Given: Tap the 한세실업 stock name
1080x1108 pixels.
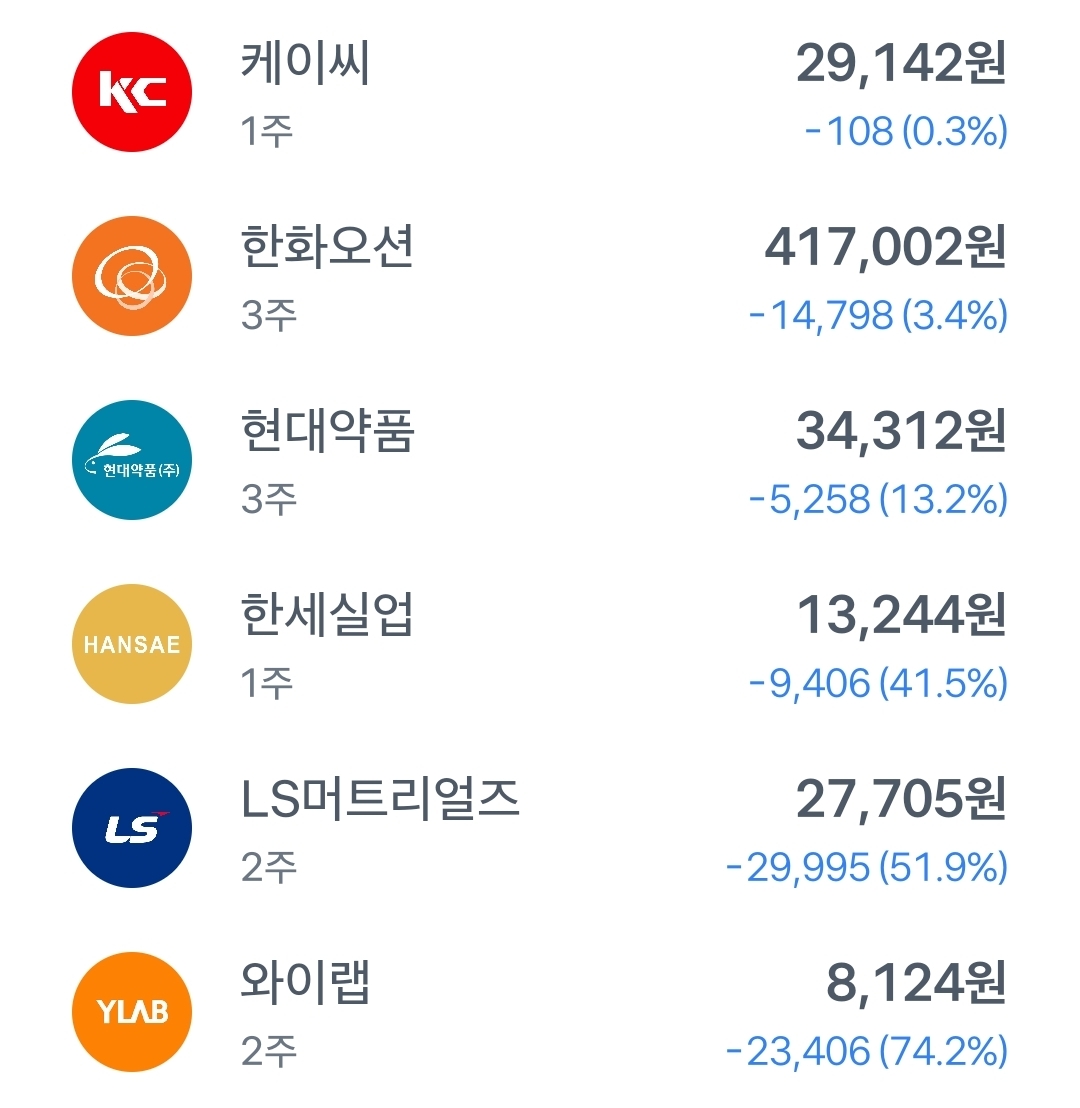Looking at the screenshot, I should click(x=327, y=615).
